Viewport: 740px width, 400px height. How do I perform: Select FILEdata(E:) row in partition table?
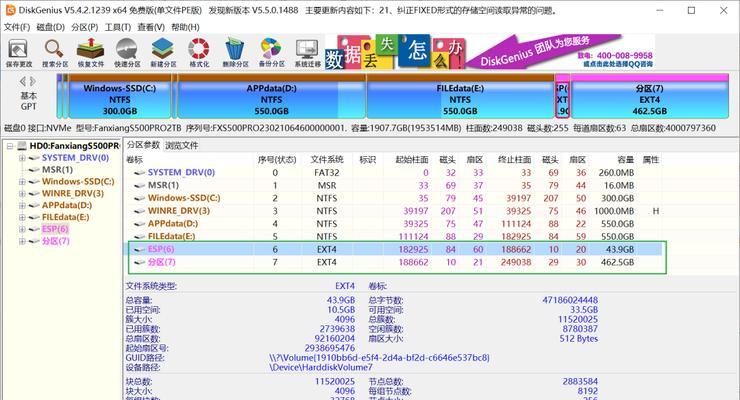[394, 236]
